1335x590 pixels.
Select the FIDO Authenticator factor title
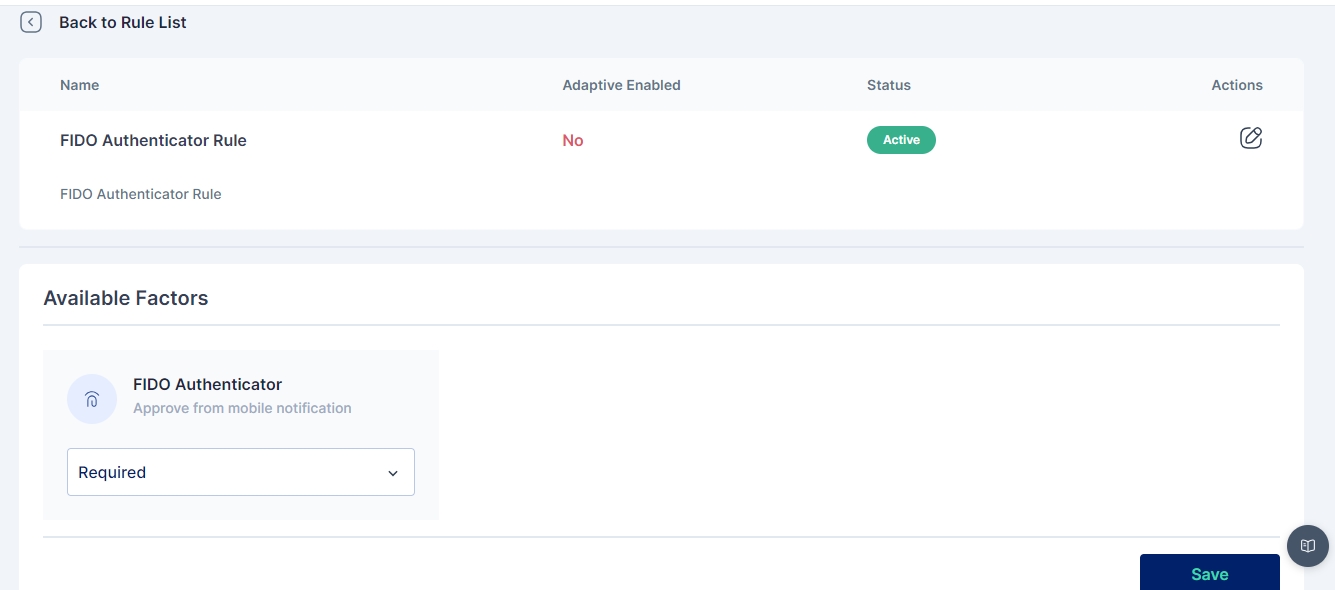(x=207, y=384)
